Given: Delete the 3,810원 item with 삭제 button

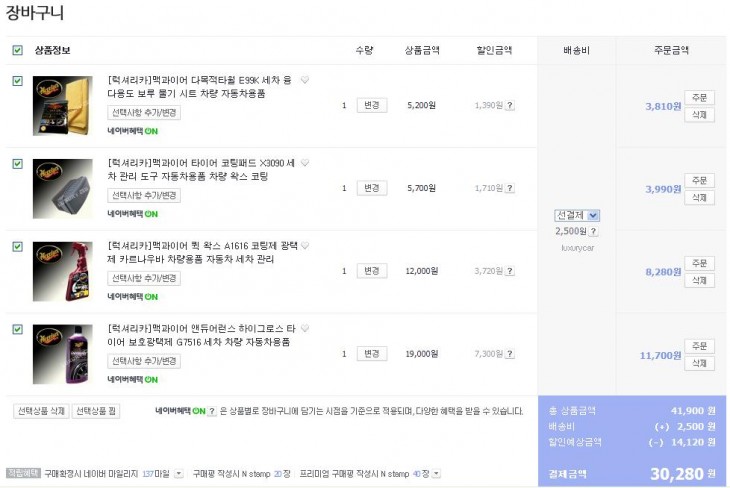Looking at the screenshot, I should 699,115.
